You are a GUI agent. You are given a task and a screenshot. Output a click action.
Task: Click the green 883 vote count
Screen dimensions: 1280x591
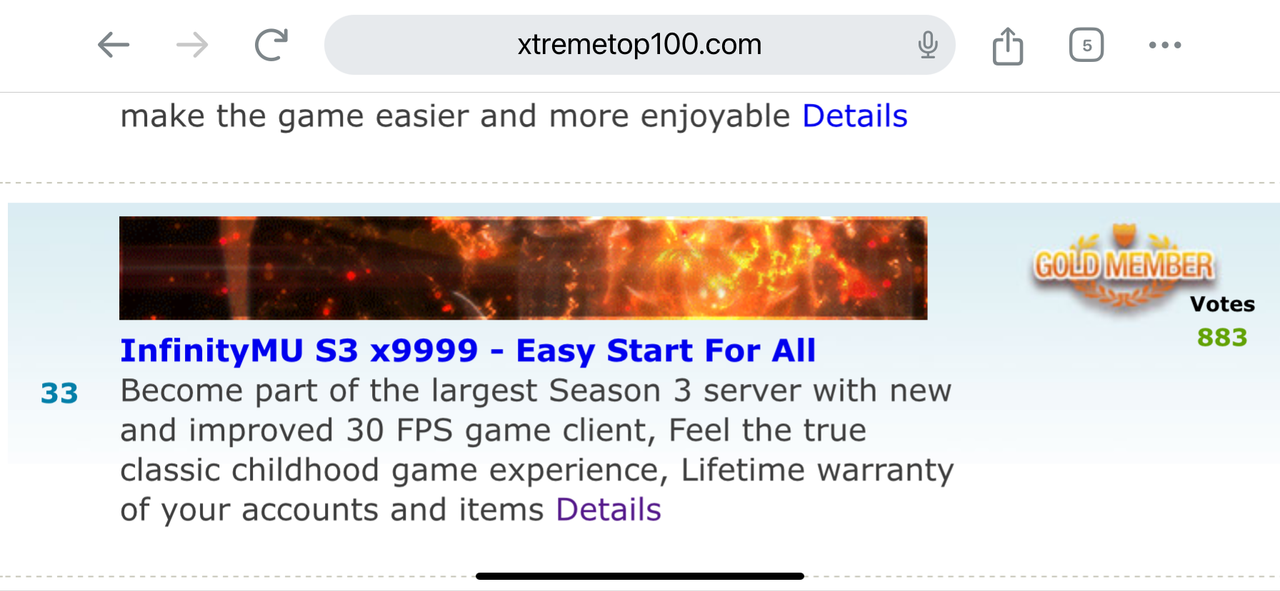pyautogui.click(x=1222, y=337)
